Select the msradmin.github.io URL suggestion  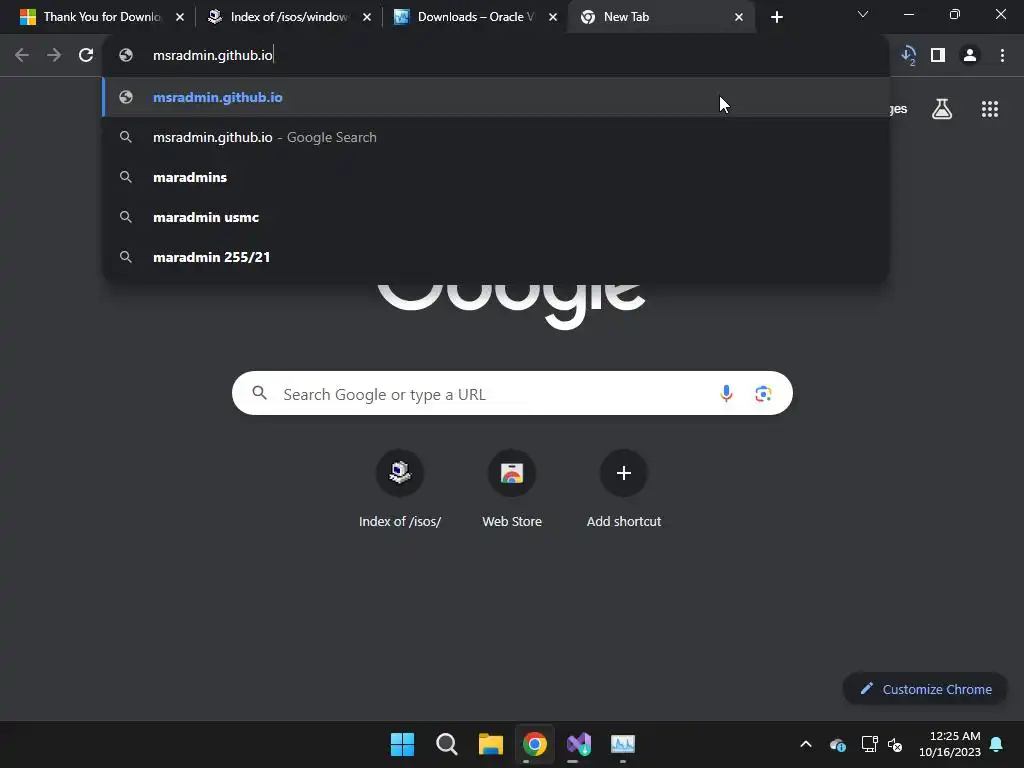pyautogui.click(x=496, y=97)
